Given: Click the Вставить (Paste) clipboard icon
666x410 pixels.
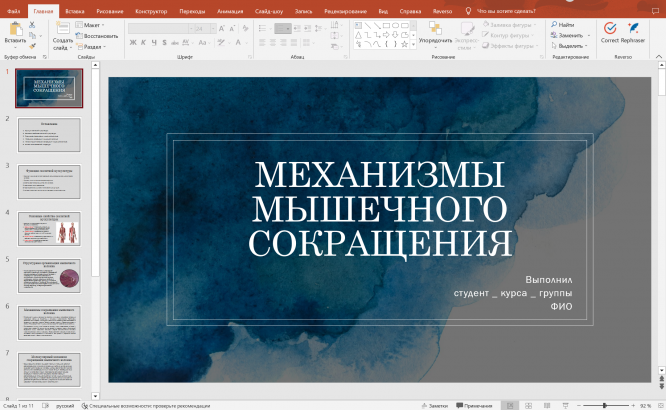Looking at the screenshot, I should tap(15, 29).
